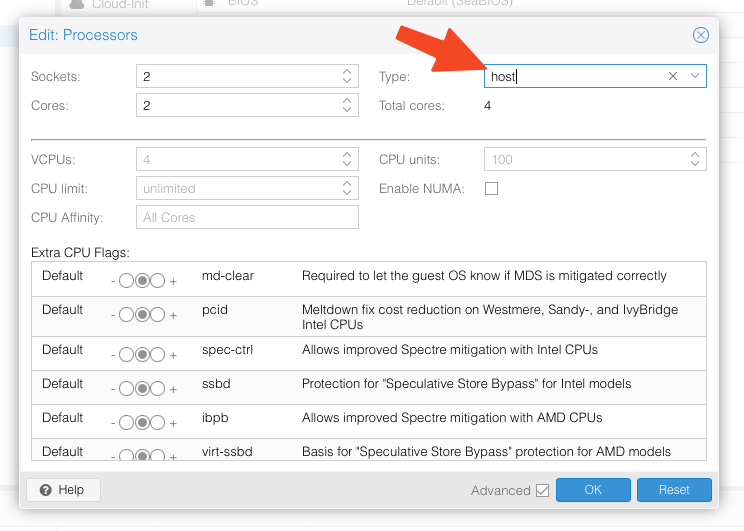Enable the NUMA checkbox
744x531 pixels.
(x=491, y=188)
